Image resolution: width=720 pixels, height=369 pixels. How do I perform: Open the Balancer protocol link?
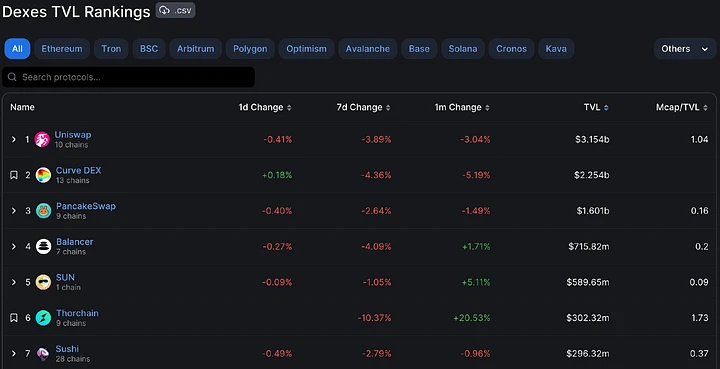coord(74,242)
